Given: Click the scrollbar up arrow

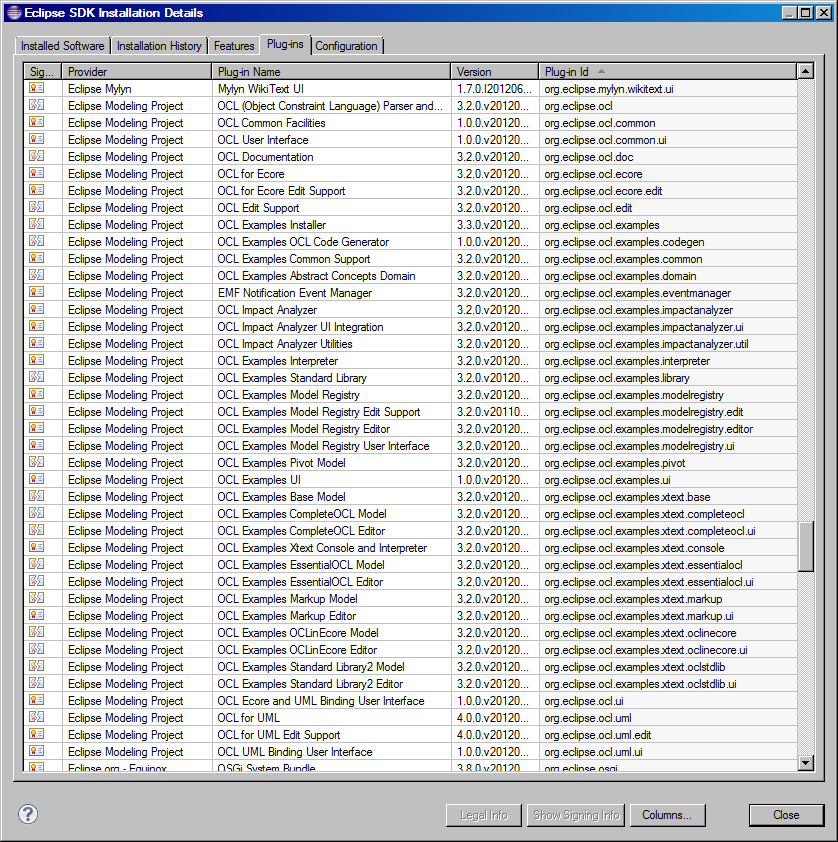Looking at the screenshot, I should tap(805, 71).
